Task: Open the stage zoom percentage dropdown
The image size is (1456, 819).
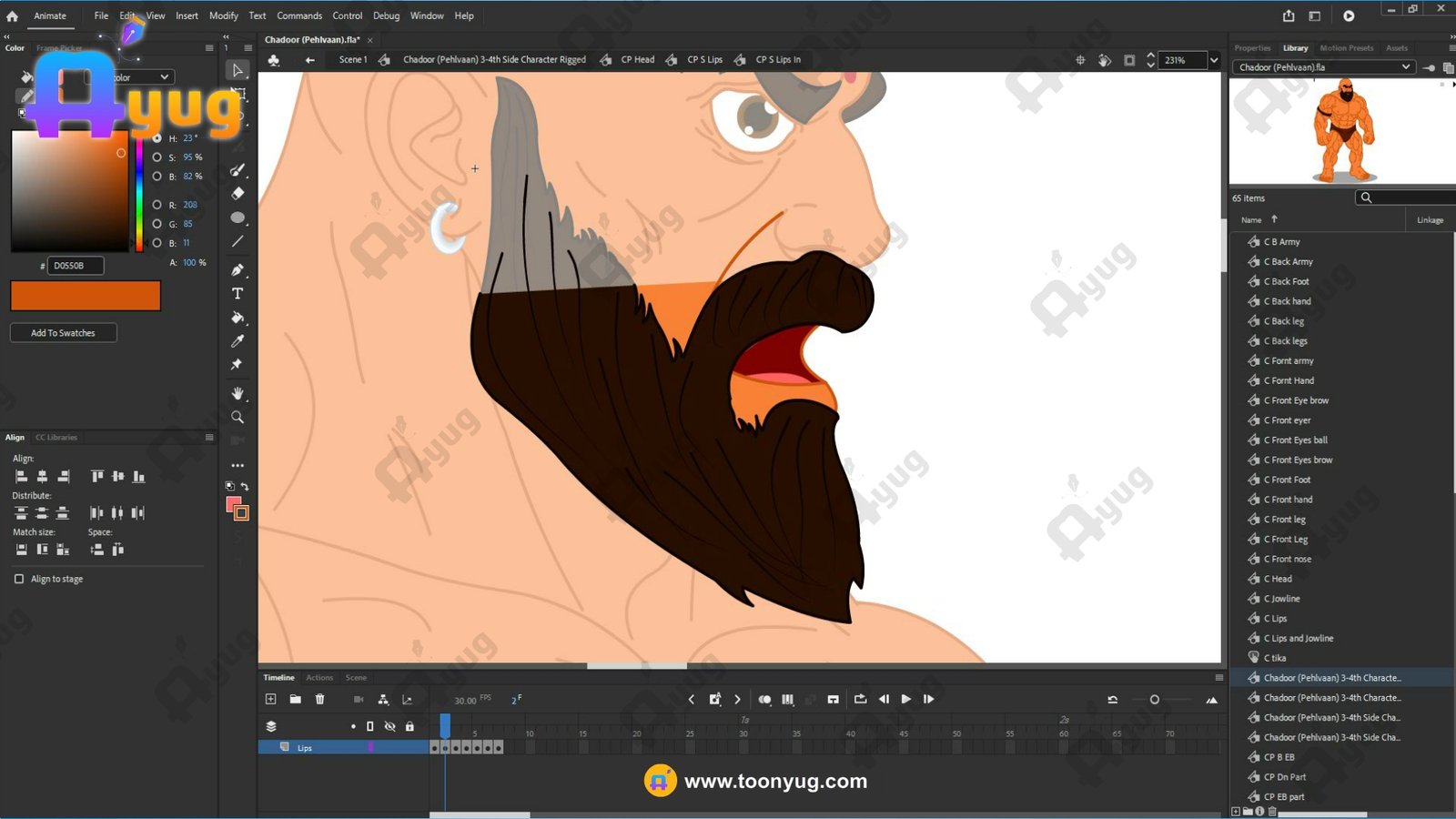Action: pos(1213,60)
